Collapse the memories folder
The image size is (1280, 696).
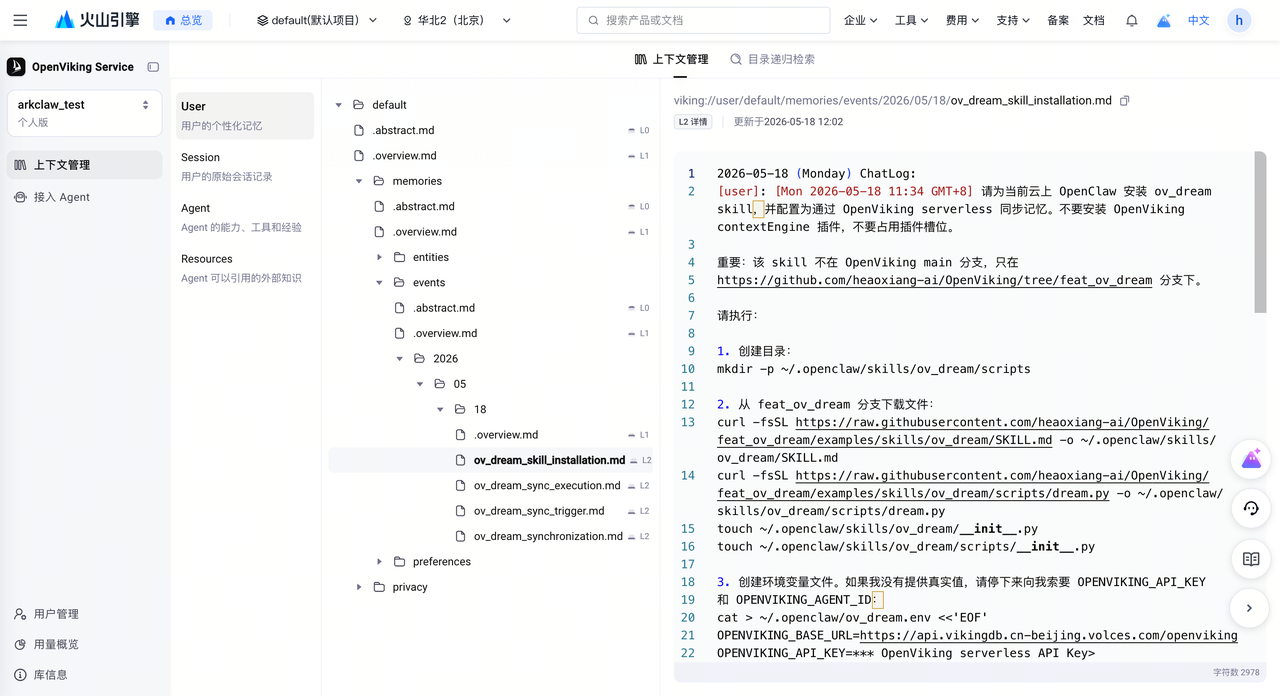point(359,181)
